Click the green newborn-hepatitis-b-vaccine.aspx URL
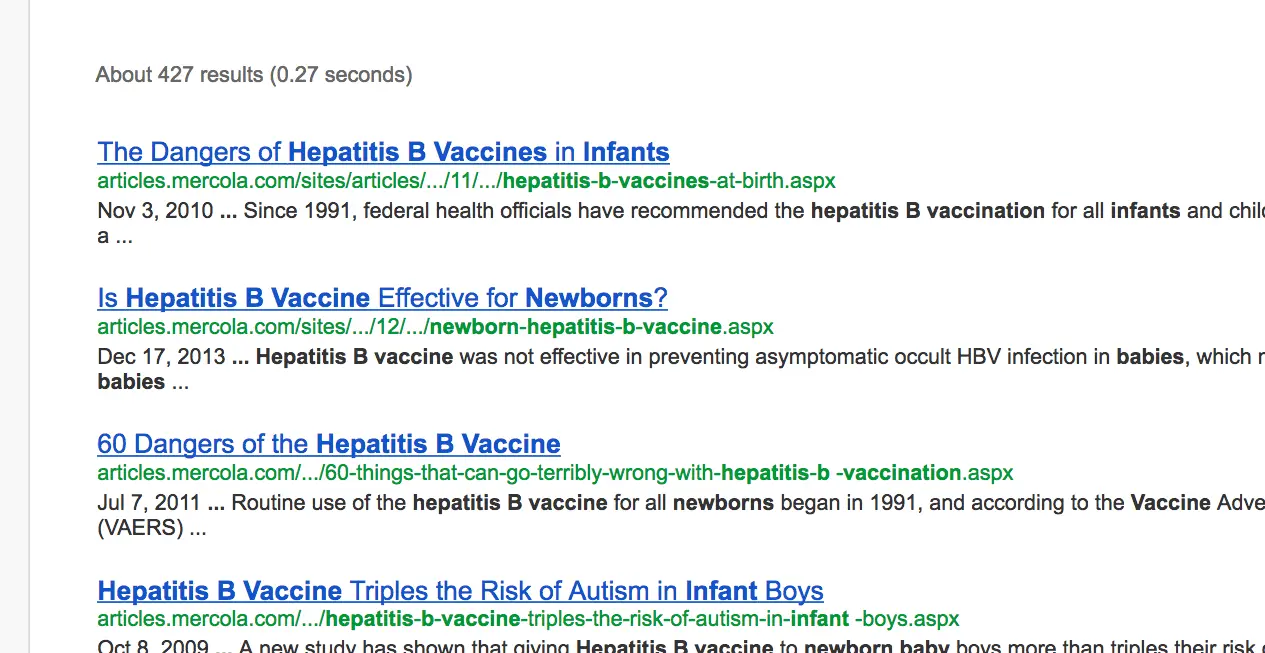Screen dimensions: 1265x653 (x=435, y=327)
